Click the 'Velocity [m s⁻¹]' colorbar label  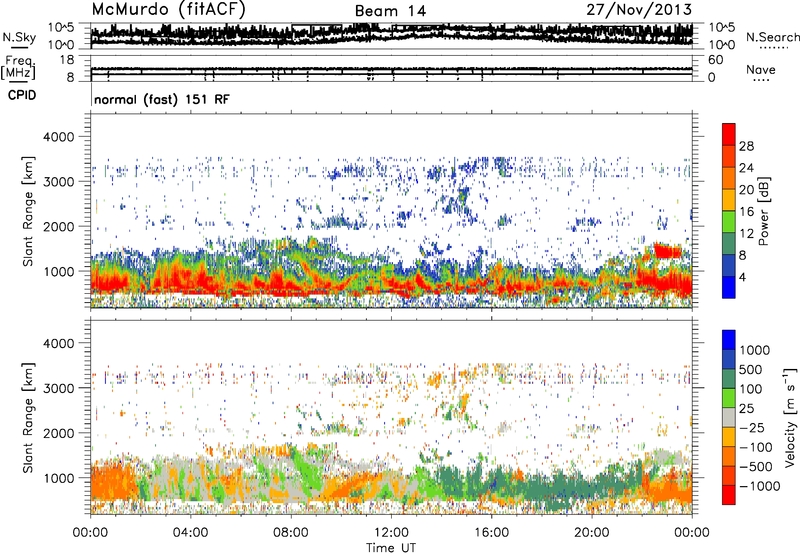(790, 417)
